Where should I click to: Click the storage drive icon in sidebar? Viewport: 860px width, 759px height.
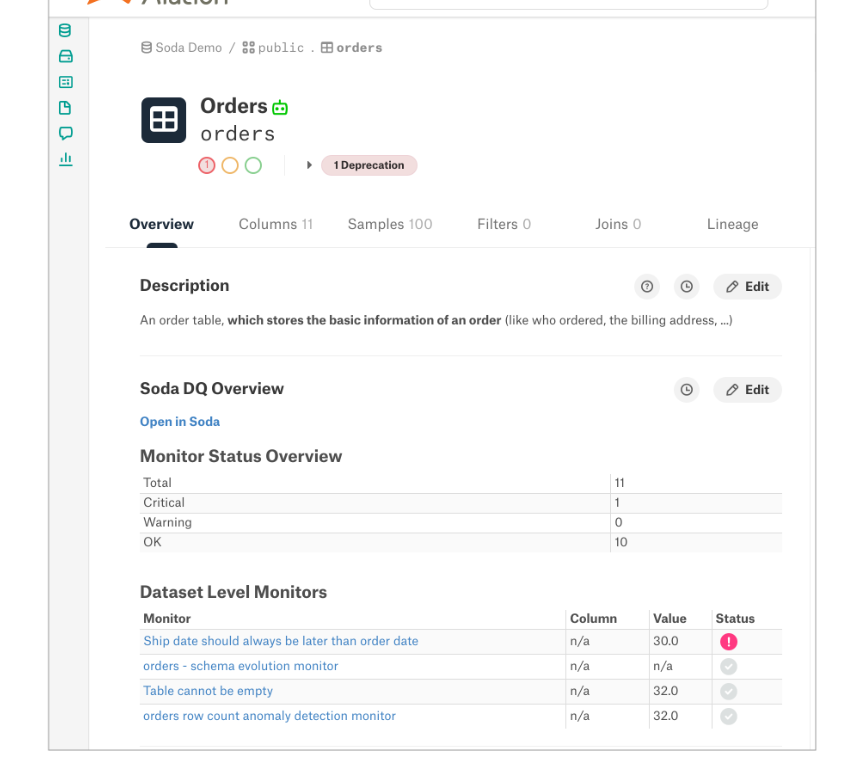click(66, 56)
